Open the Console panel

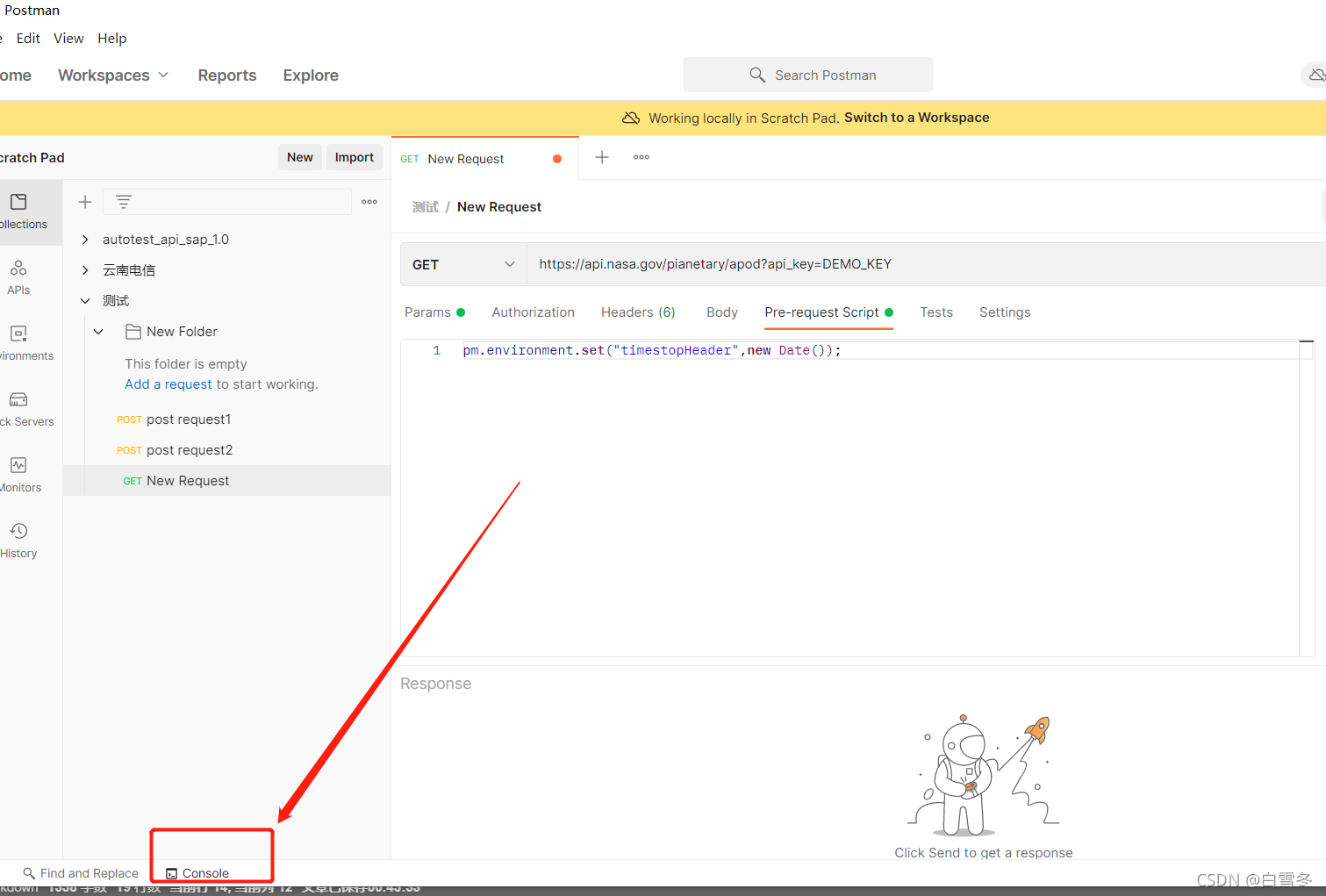197,873
